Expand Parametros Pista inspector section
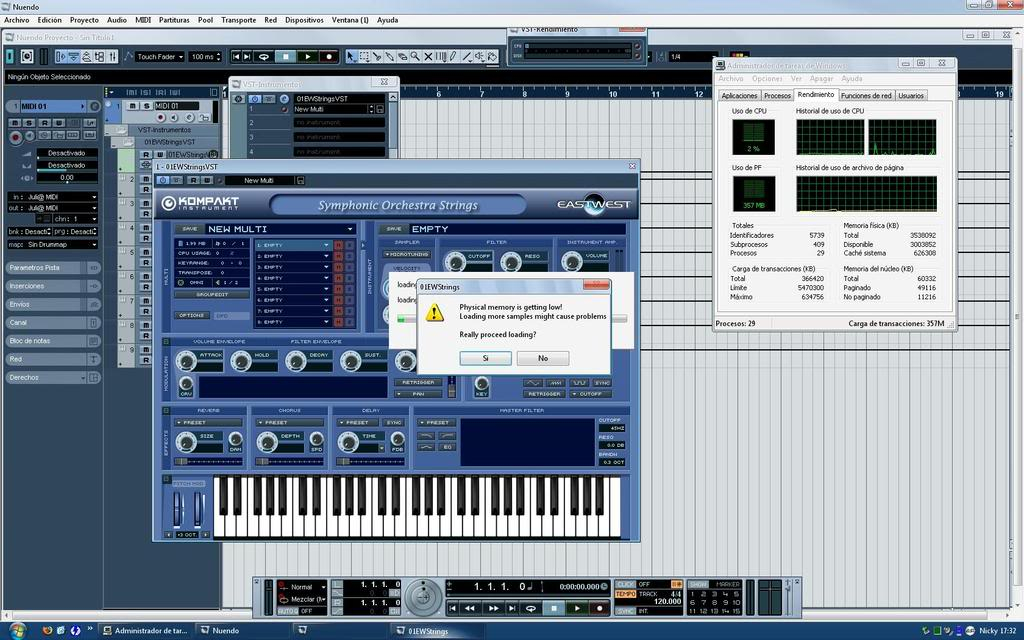Image resolution: width=1024 pixels, height=640 pixels. click(52, 268)
